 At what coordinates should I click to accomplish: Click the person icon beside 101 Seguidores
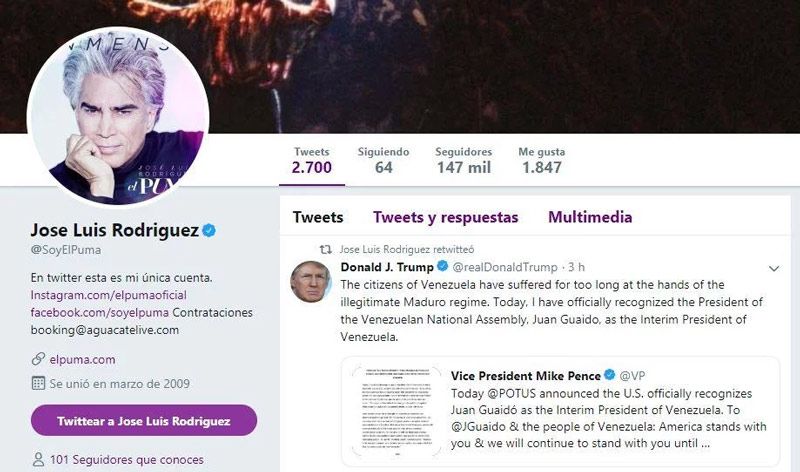38,460
